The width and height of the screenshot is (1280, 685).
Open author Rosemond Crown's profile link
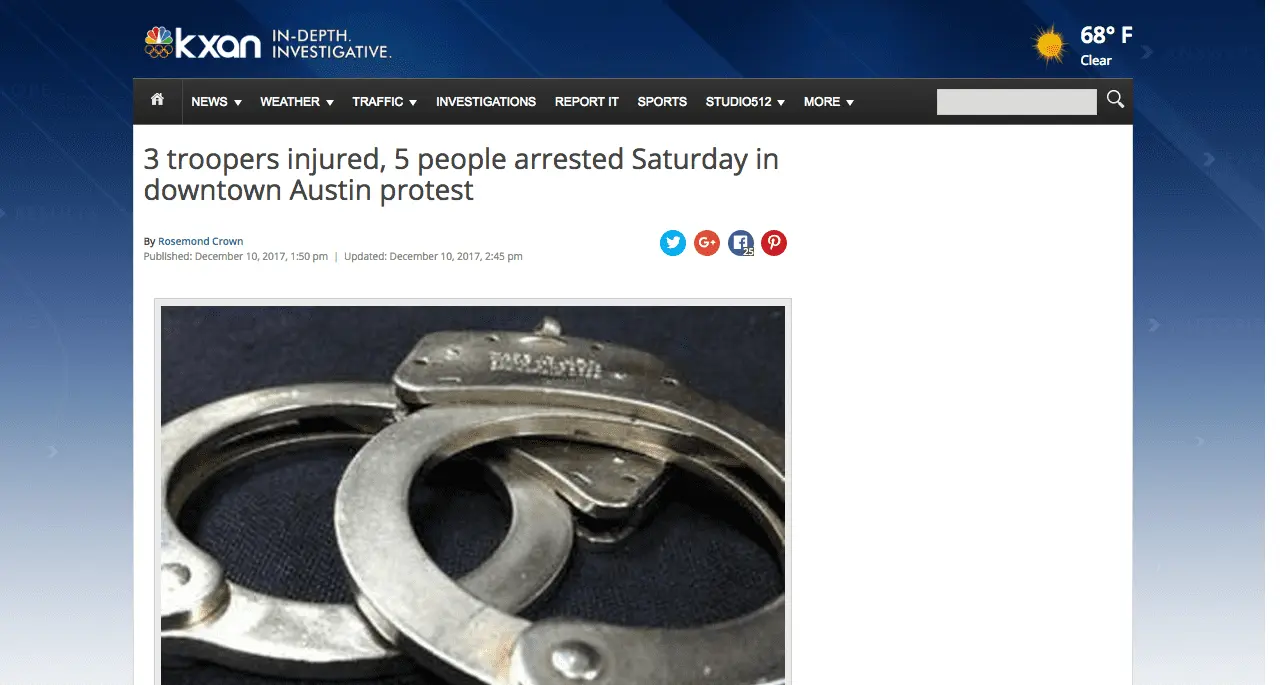click(x=201, y=241)
